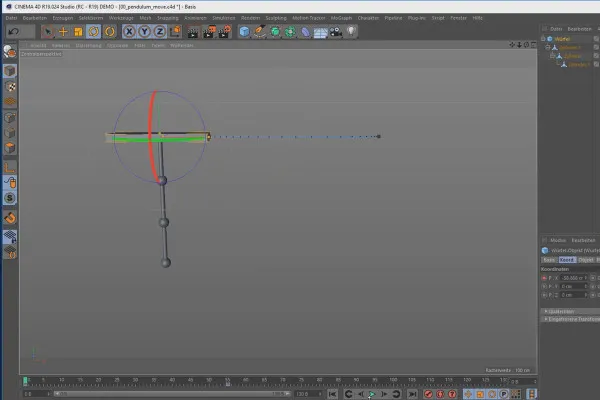
Task: Toggle Viewport Solo S icon
Action: tap(10, 198)
